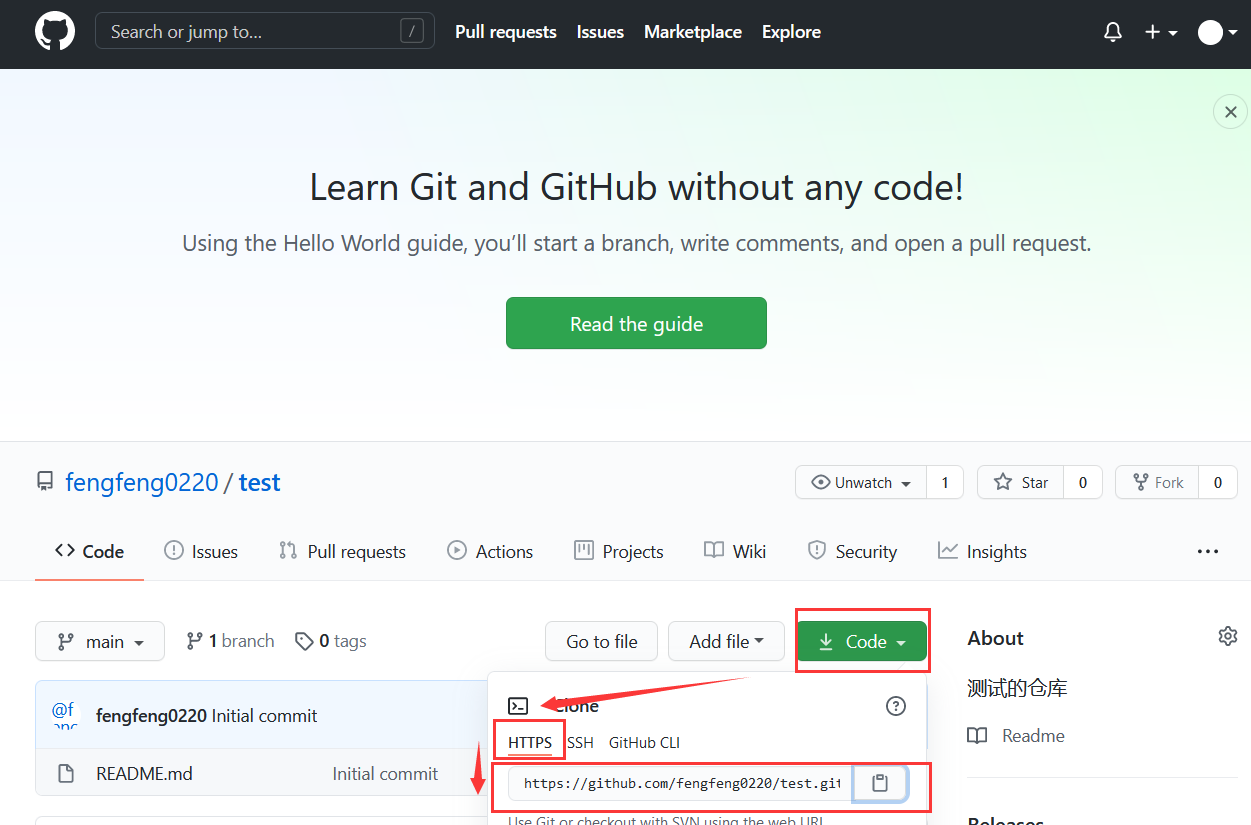
Task: Select the SSH clone tab
Action: tap(580, 743)
